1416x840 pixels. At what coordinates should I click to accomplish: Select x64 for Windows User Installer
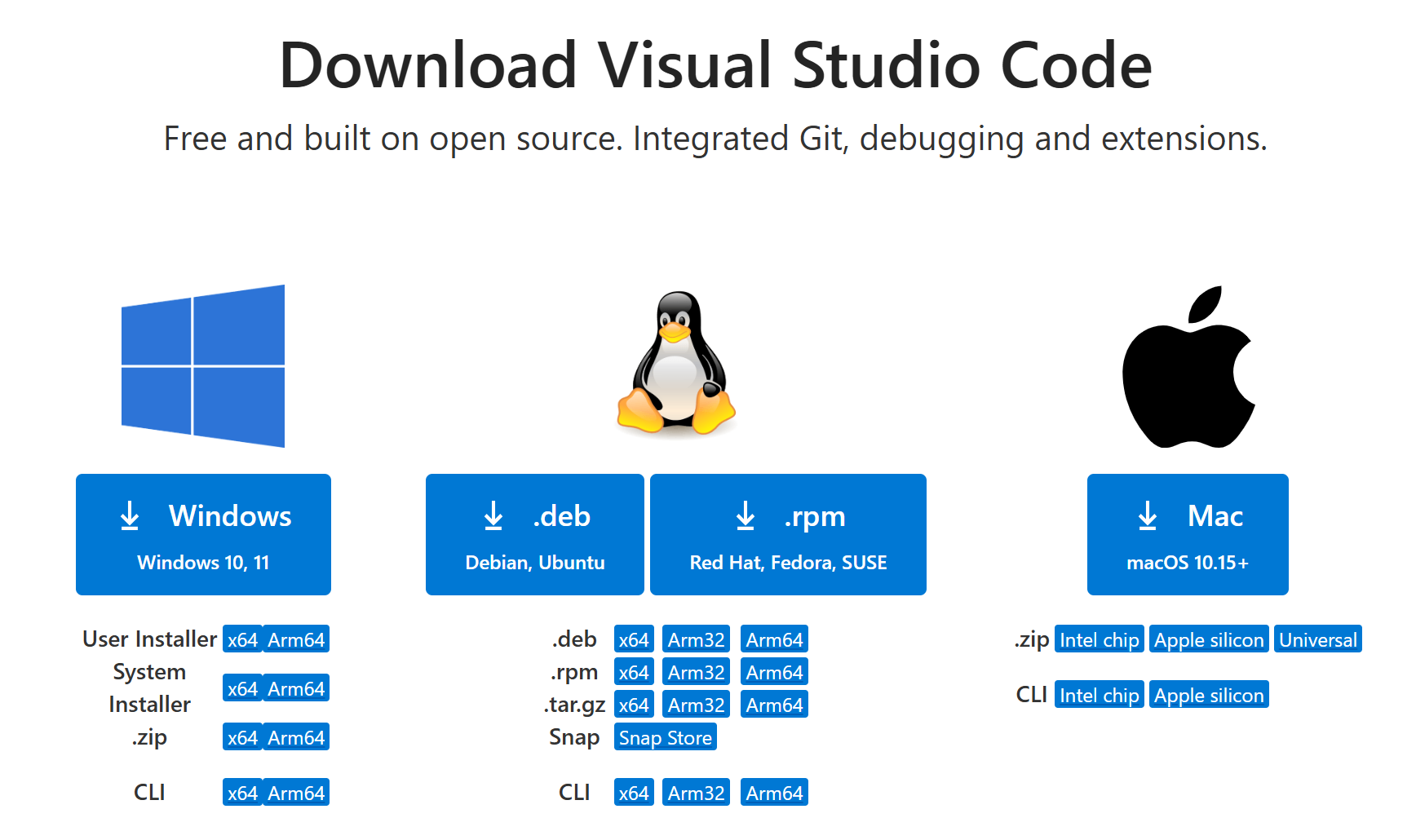[242, 640]
